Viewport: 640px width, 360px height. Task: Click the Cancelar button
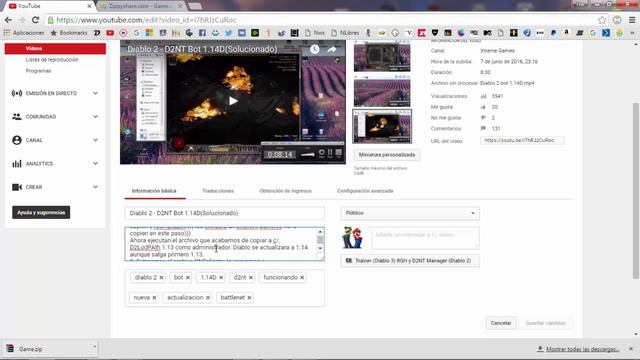click(501, 323)
